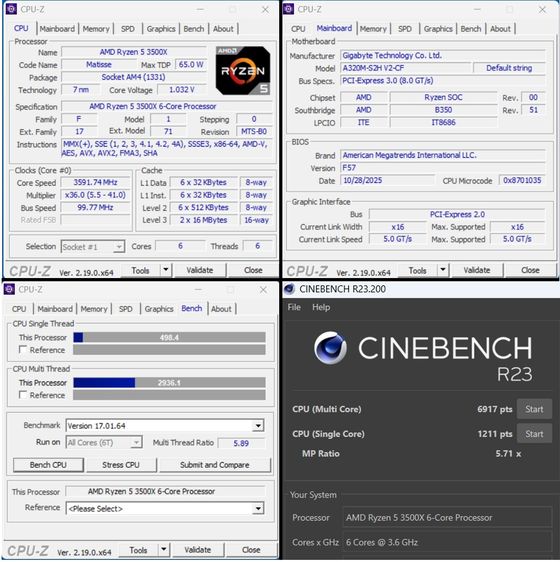
Task: Open Cinebench File menu
Action: 294,307
